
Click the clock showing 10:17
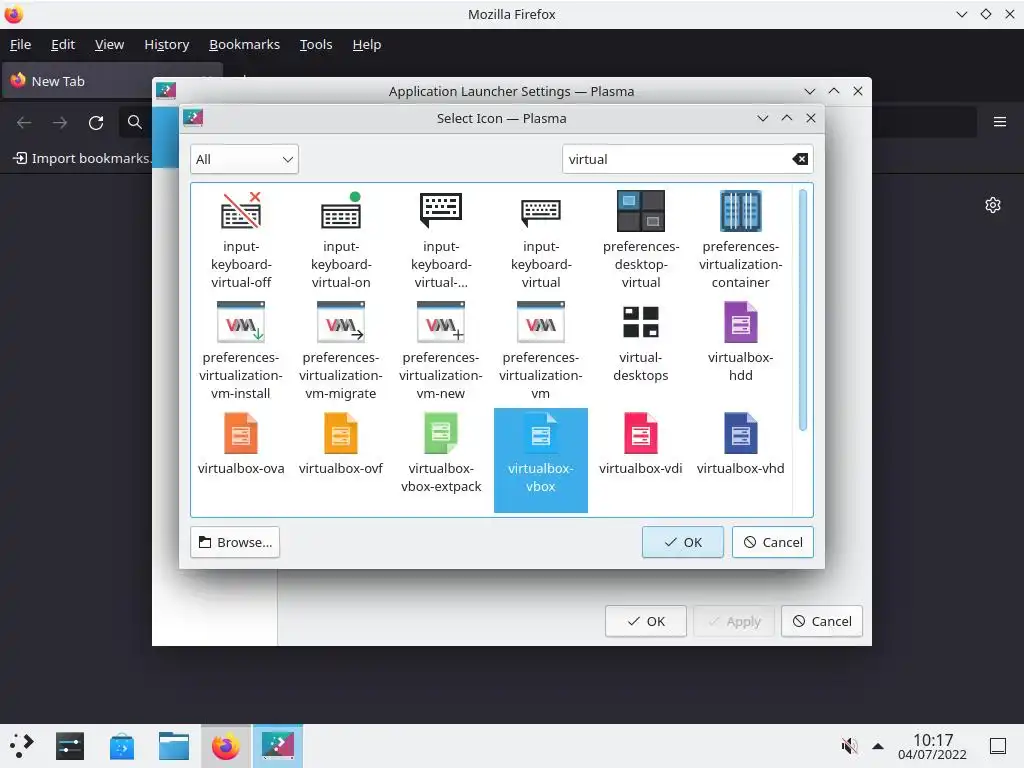(933, 739)
